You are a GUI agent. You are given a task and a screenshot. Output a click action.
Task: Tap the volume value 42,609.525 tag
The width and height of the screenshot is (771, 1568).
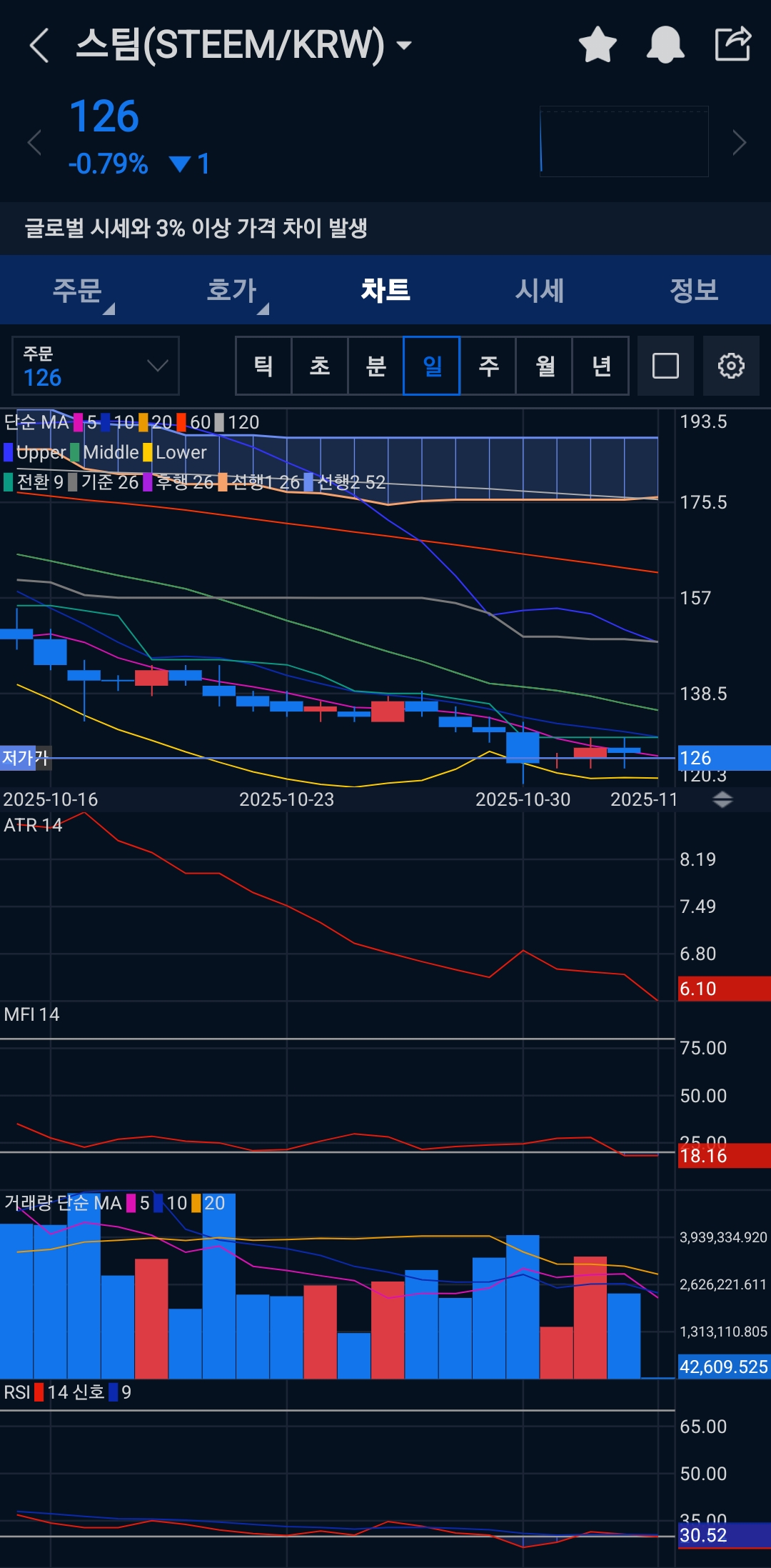pos(724,1367)
